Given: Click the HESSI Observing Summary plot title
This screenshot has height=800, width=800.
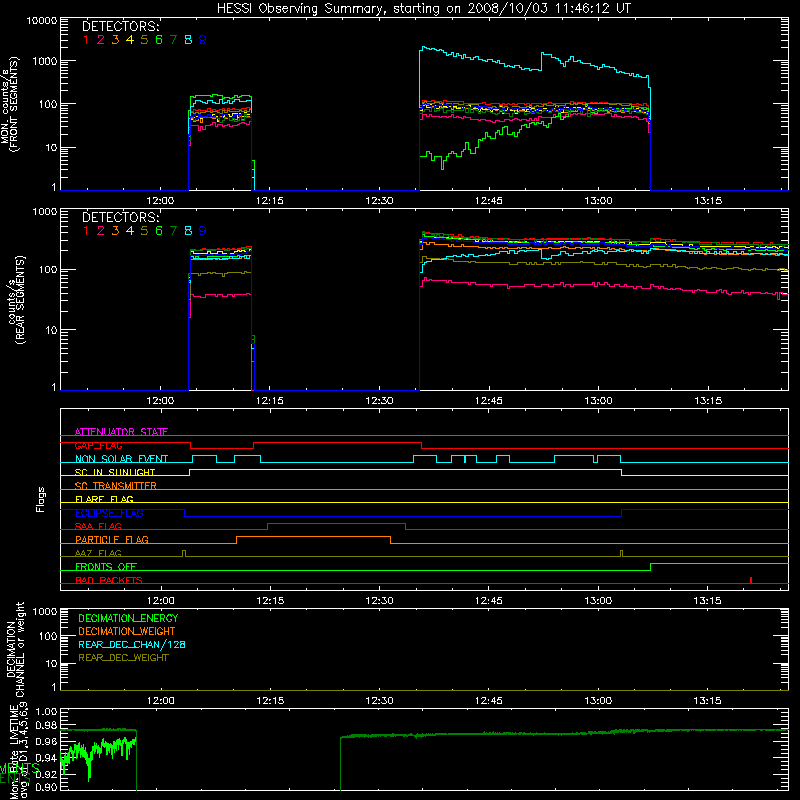Looking at the screenshot, I should (423, 8).
